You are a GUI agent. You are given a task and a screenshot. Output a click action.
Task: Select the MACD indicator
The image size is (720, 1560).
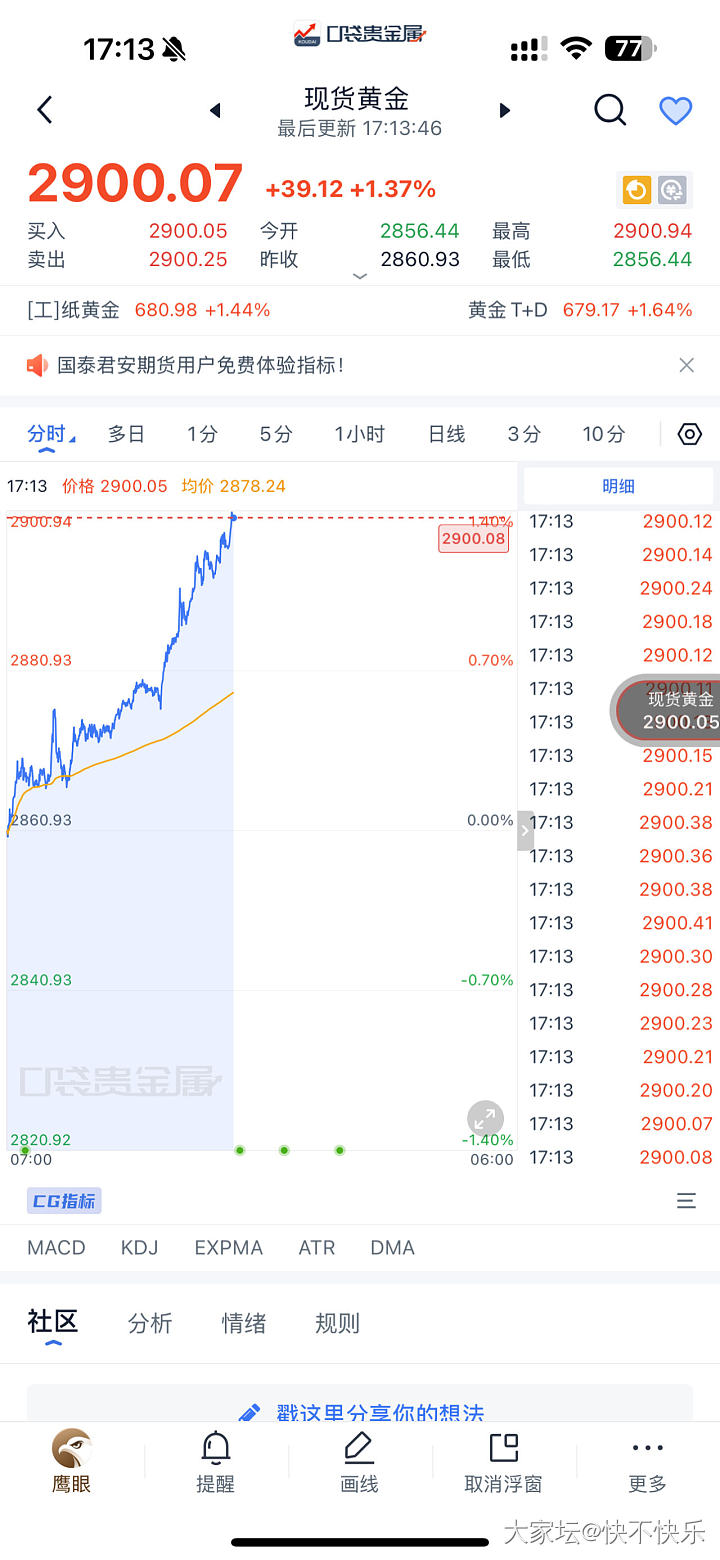56,1247
